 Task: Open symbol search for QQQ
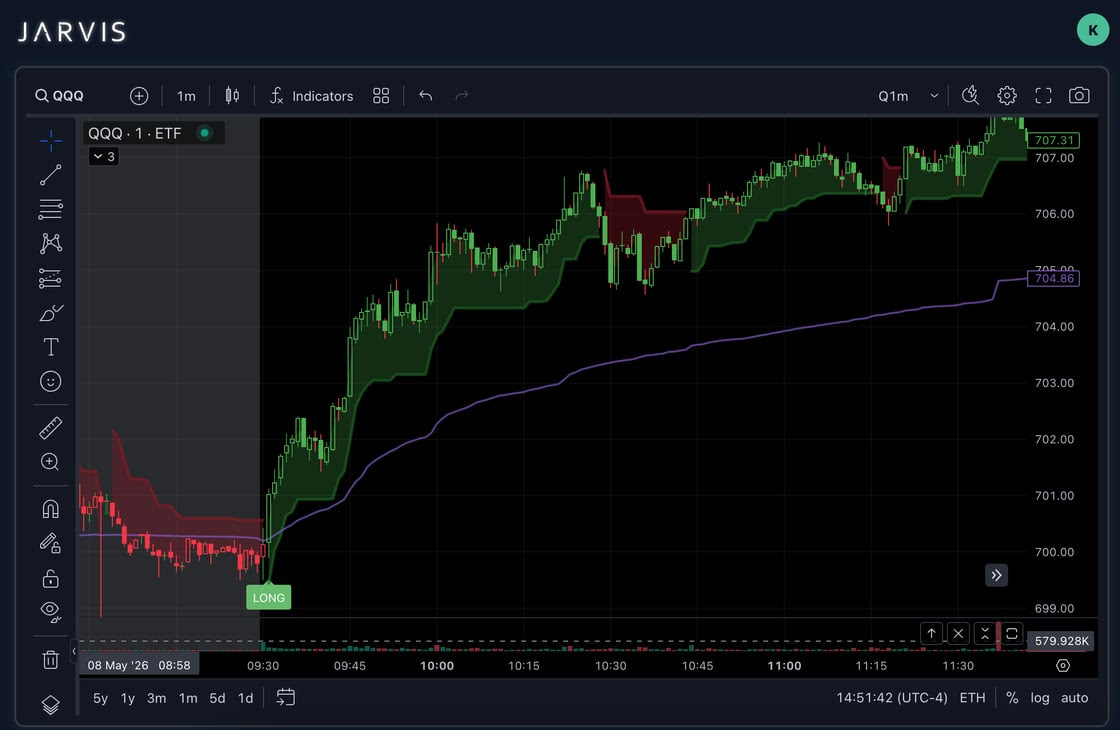(x=60, y=96)
